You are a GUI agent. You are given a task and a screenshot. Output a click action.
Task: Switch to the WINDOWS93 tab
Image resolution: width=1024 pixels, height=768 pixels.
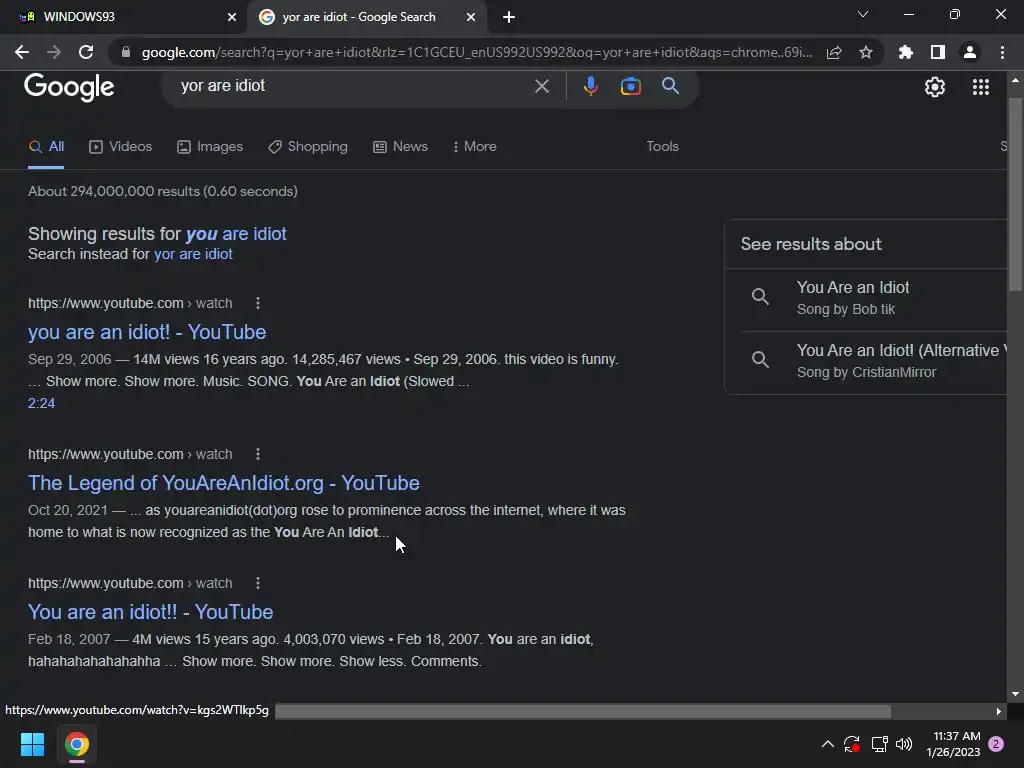124,17
